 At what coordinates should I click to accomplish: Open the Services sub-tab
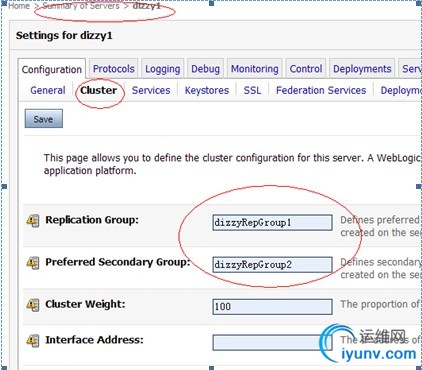click(151, 90)
